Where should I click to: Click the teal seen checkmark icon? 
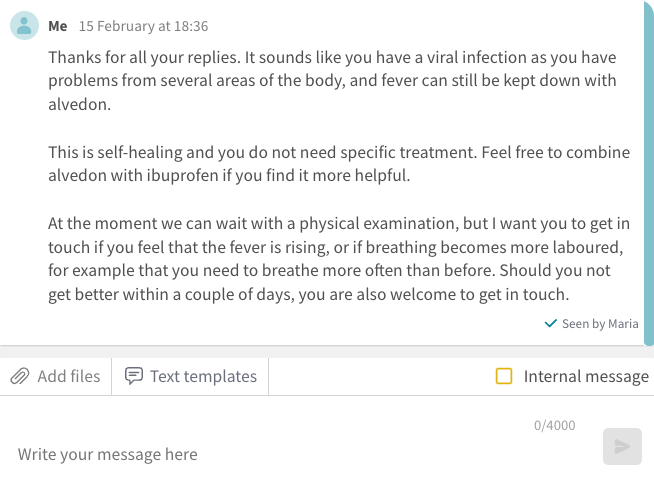(551, 323)
